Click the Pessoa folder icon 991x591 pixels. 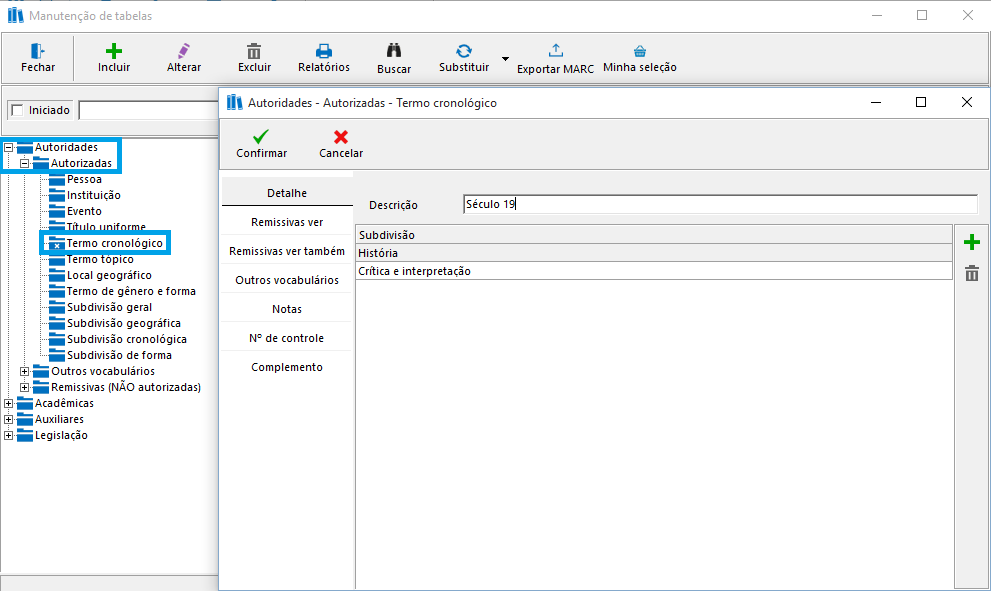[58, 180]
